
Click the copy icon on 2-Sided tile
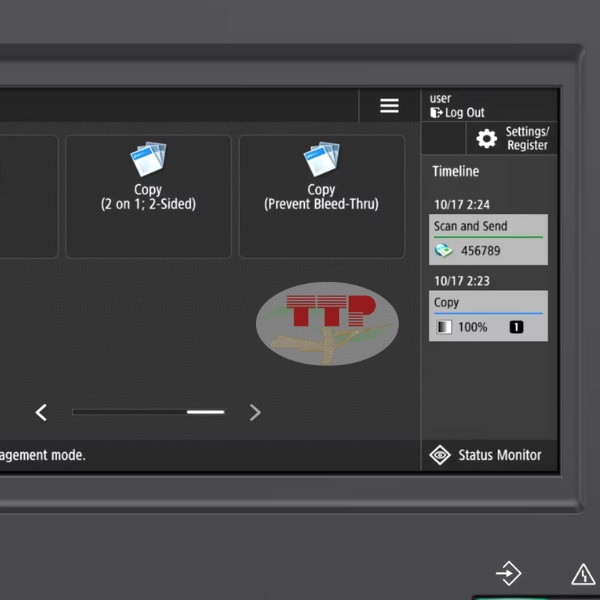(x=148, y=159)
